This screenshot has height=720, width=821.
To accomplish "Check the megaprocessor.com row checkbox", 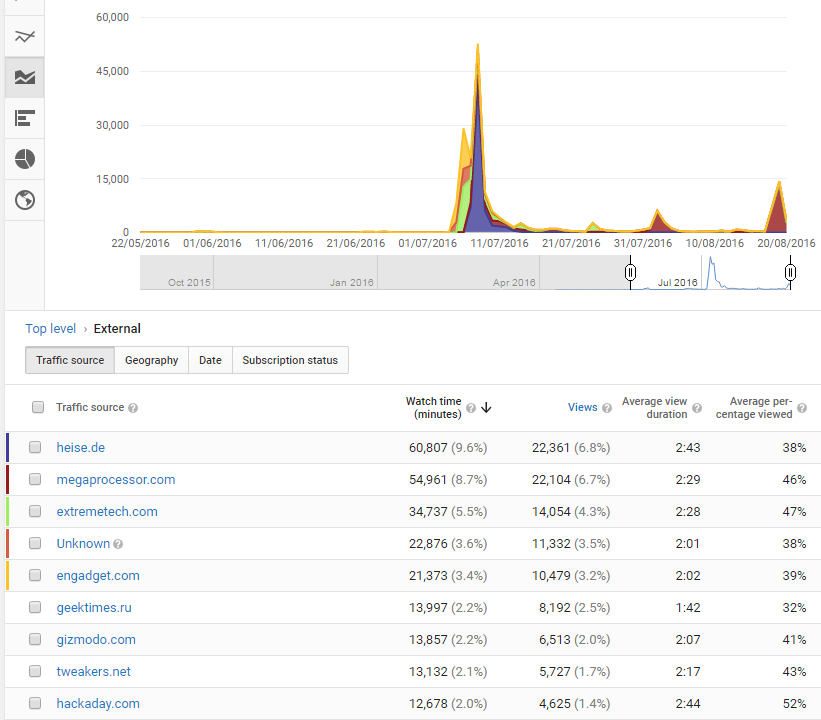I will tap(35, 479).
